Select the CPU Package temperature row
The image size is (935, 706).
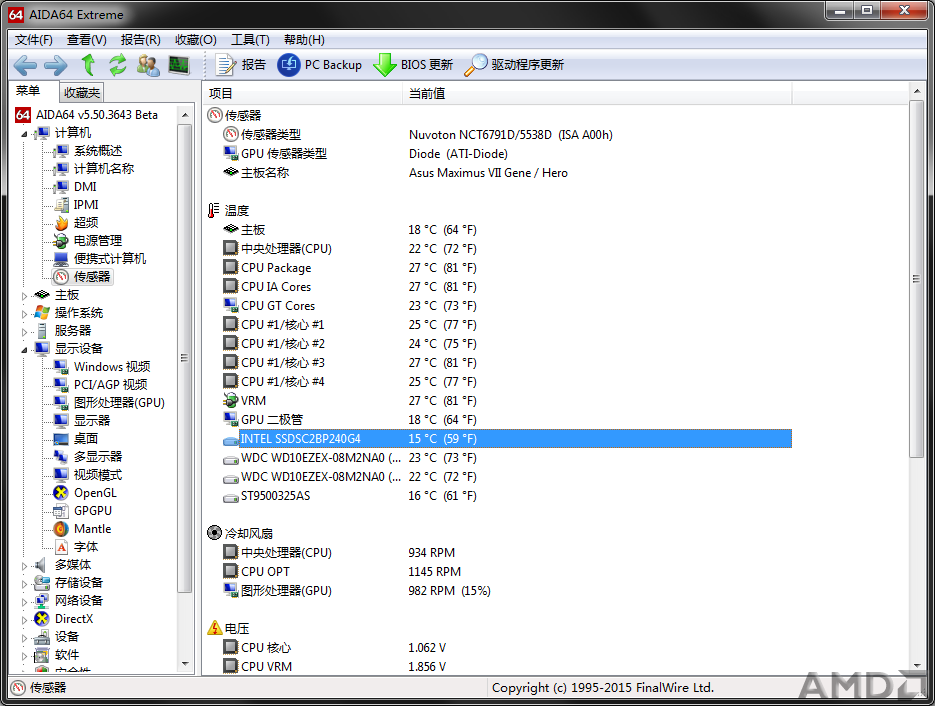click(507, 268)
